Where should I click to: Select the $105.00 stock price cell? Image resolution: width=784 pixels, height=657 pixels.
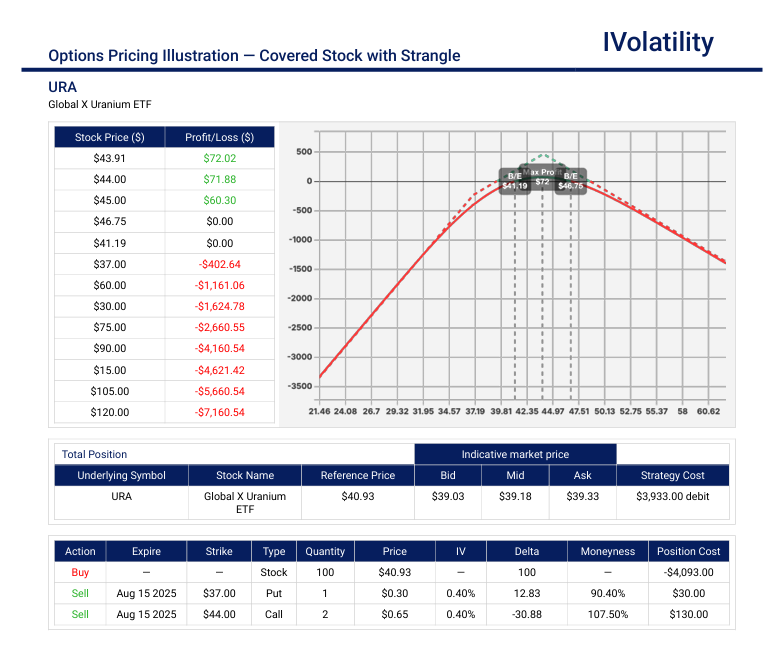[x=110, y=392]
